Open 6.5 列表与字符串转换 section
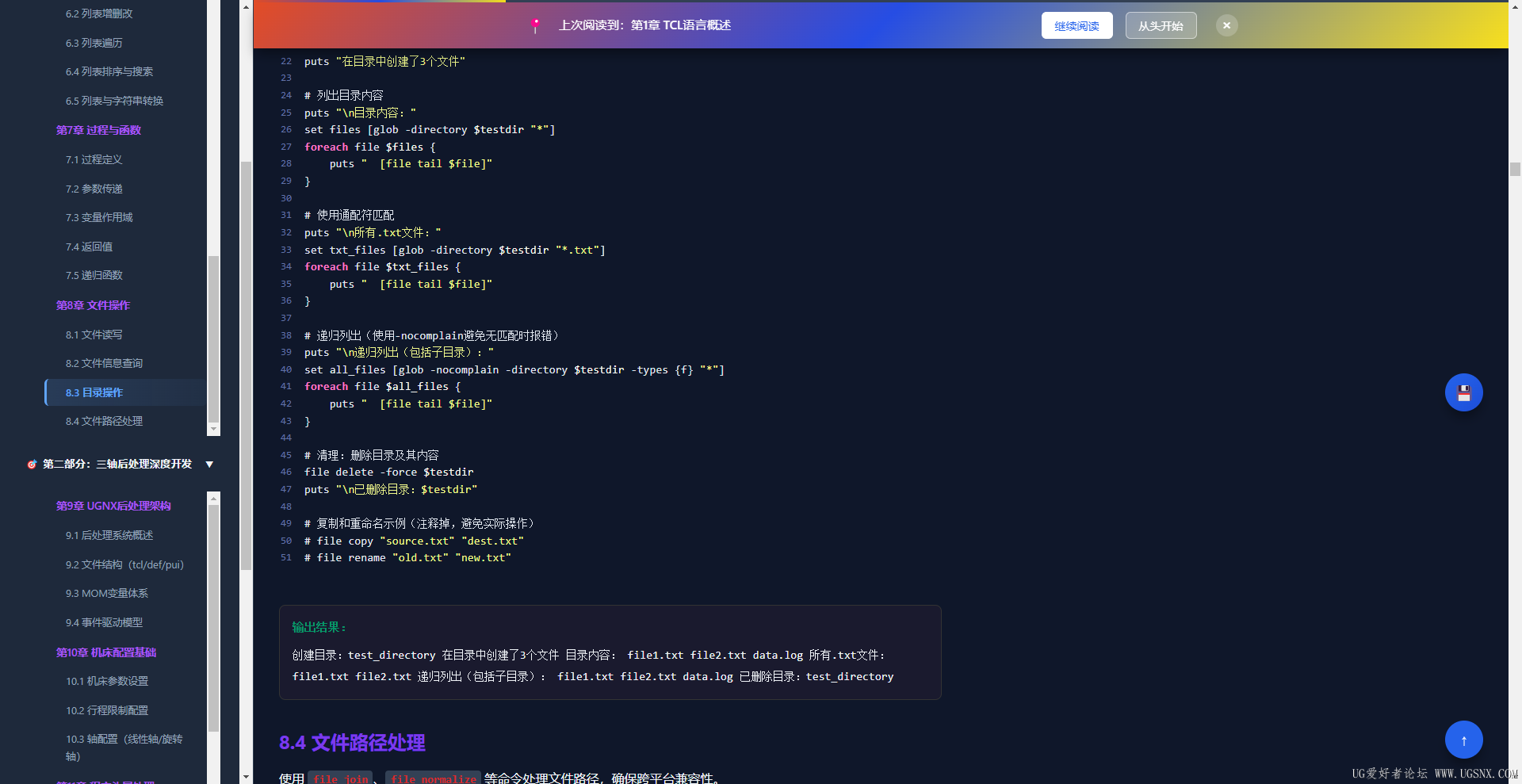The height and width of the screenshot is (784, 1522). click(x=114, y=101)
